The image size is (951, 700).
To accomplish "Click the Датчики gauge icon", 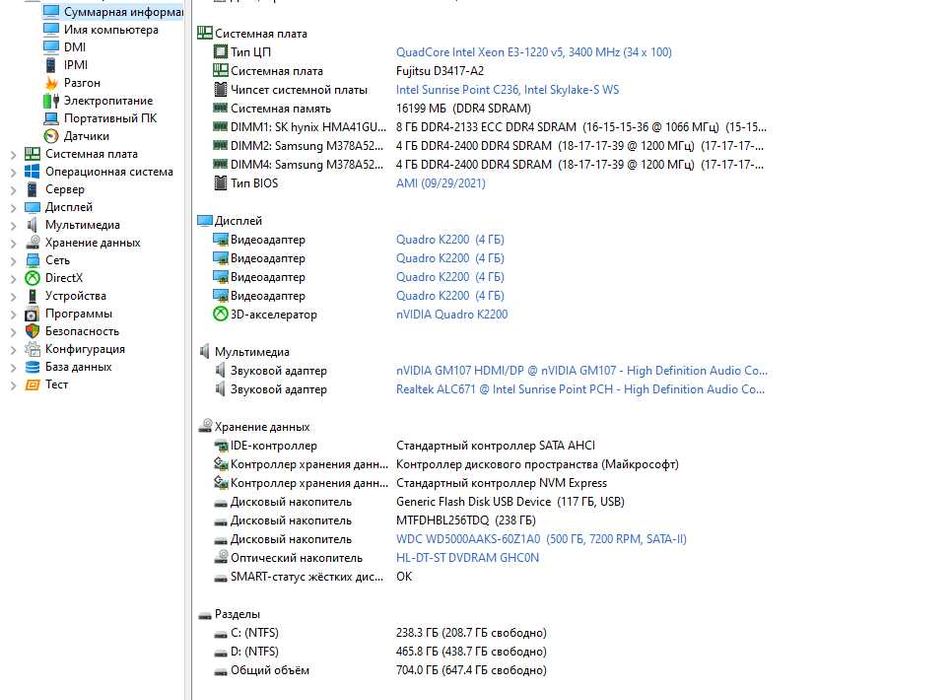I will click(51, 136).
